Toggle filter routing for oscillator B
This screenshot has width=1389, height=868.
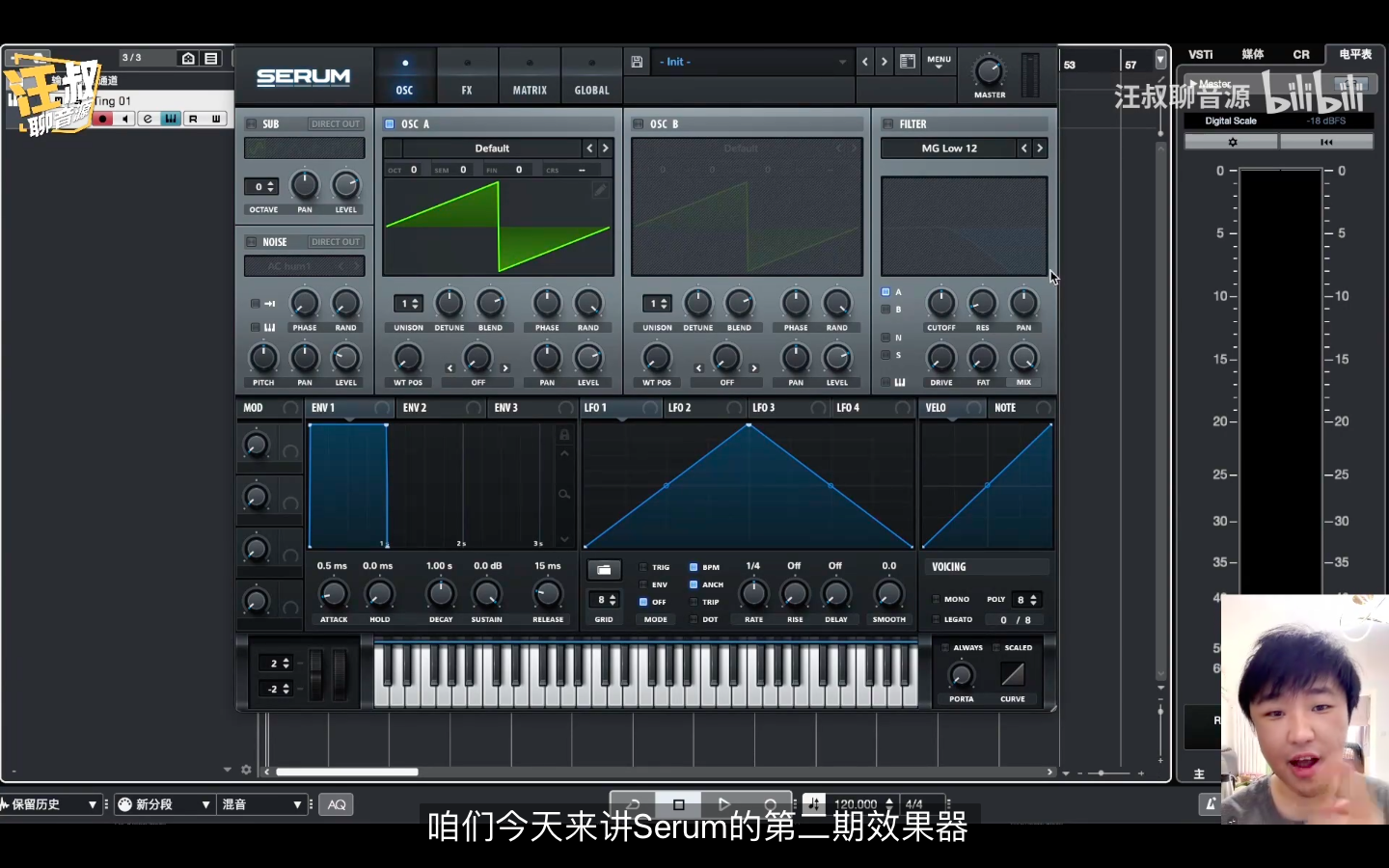coord(885,310)
